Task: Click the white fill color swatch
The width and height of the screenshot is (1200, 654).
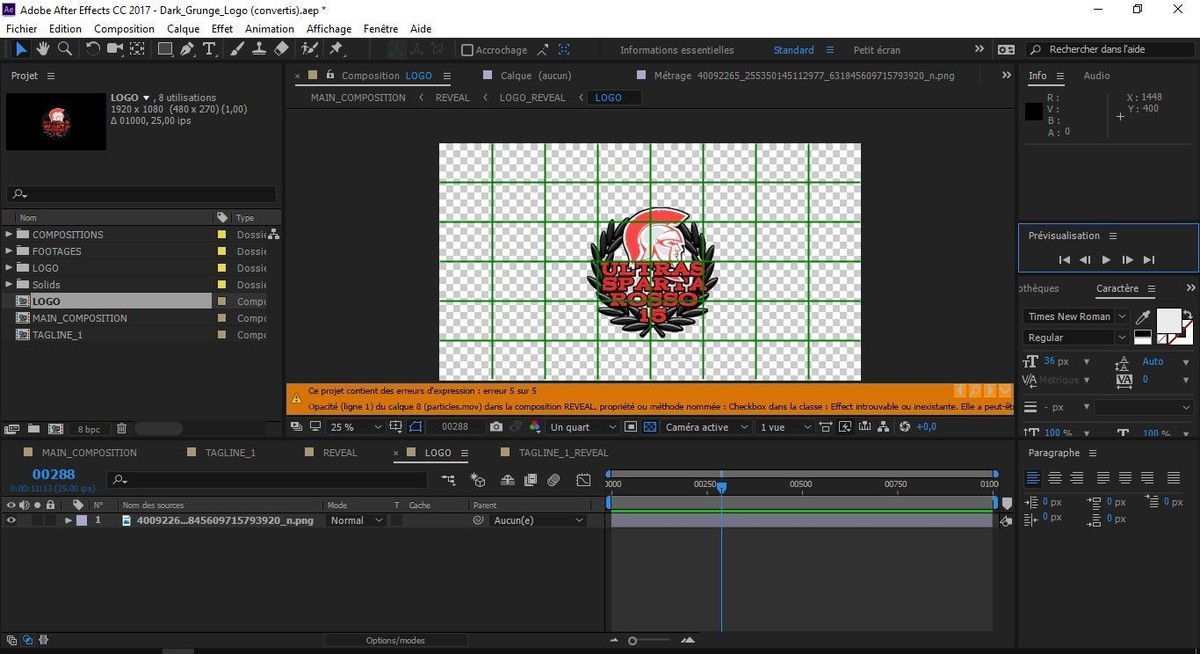Action: click(x=1168, y=320)
